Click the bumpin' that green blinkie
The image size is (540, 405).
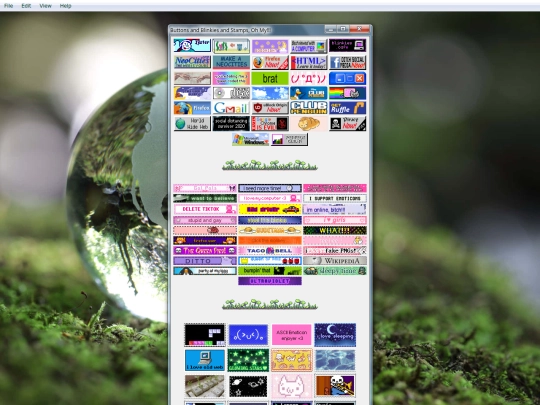270,271
